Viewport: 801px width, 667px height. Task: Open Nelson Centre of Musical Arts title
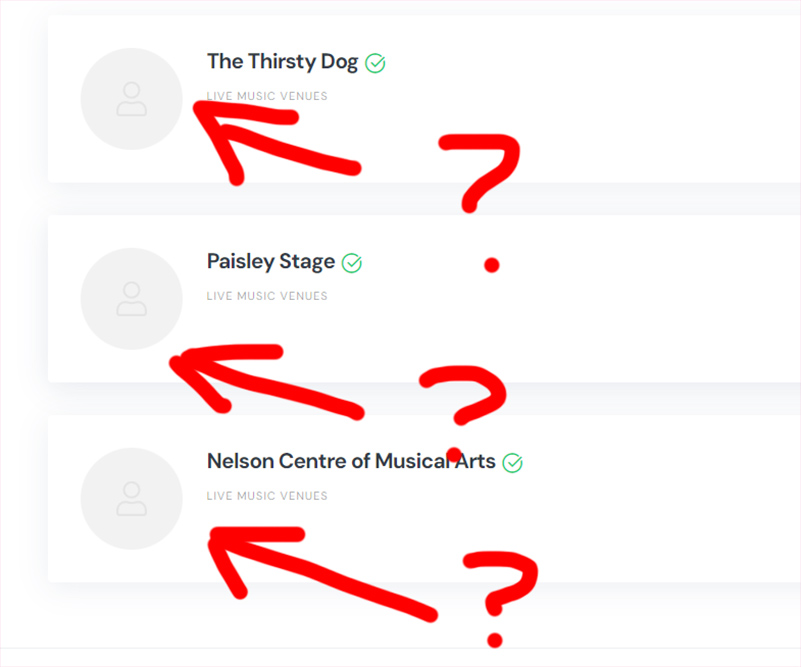click(x=351, y=461)
